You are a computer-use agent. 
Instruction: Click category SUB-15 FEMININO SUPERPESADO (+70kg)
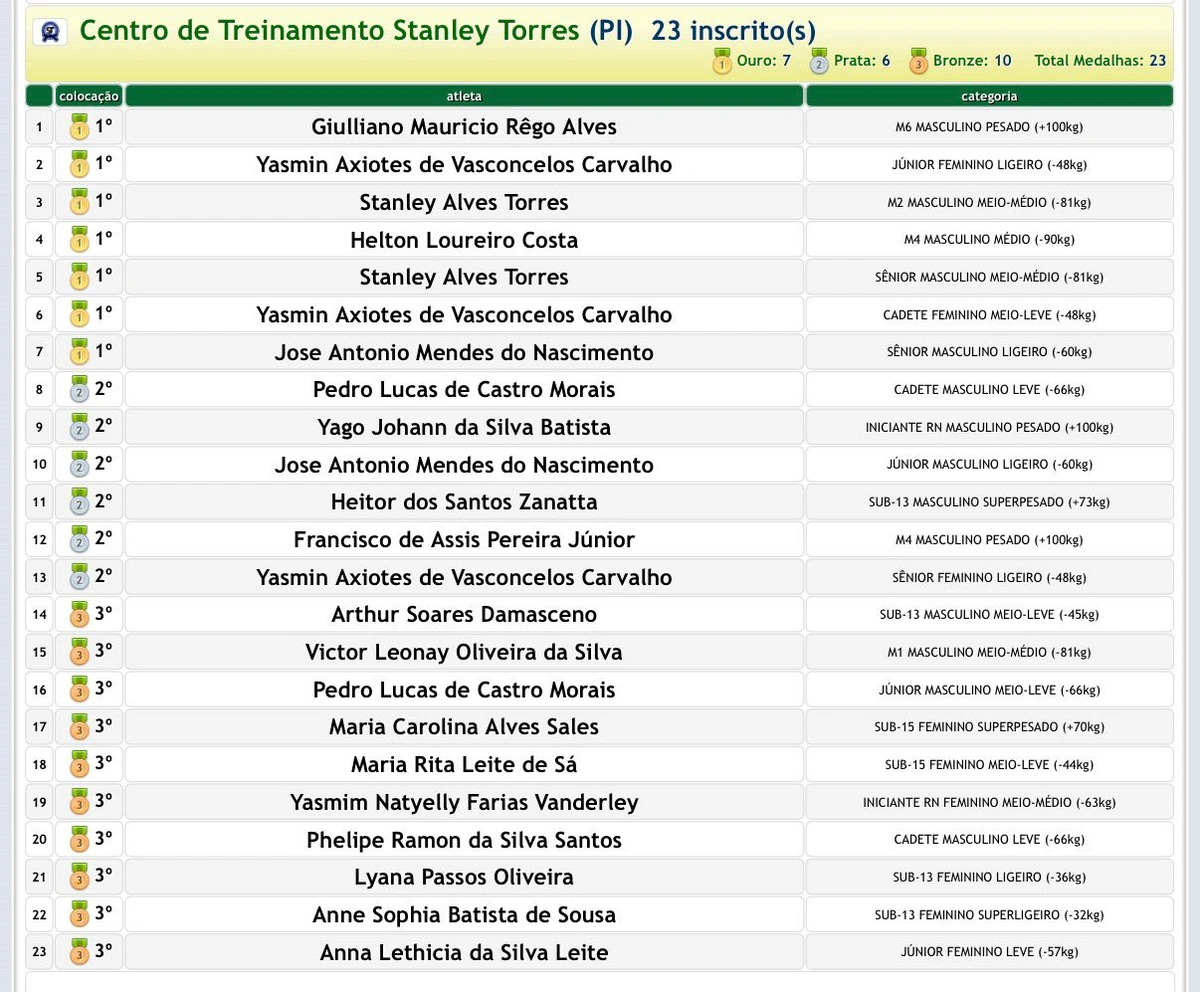[x=989, y=727]
